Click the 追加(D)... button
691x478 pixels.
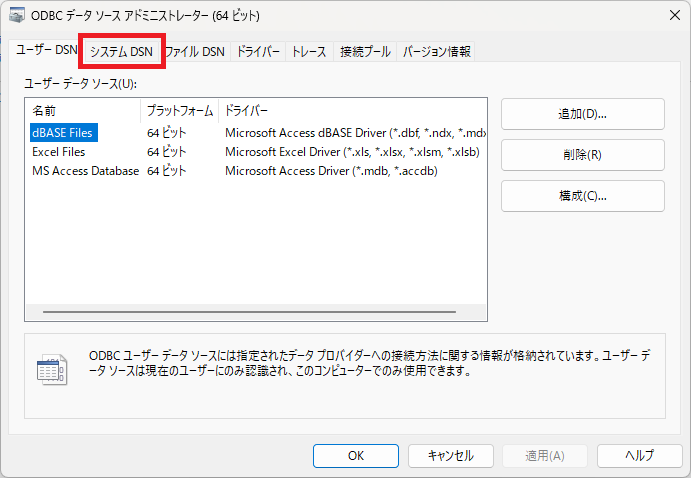pos(583,114)
